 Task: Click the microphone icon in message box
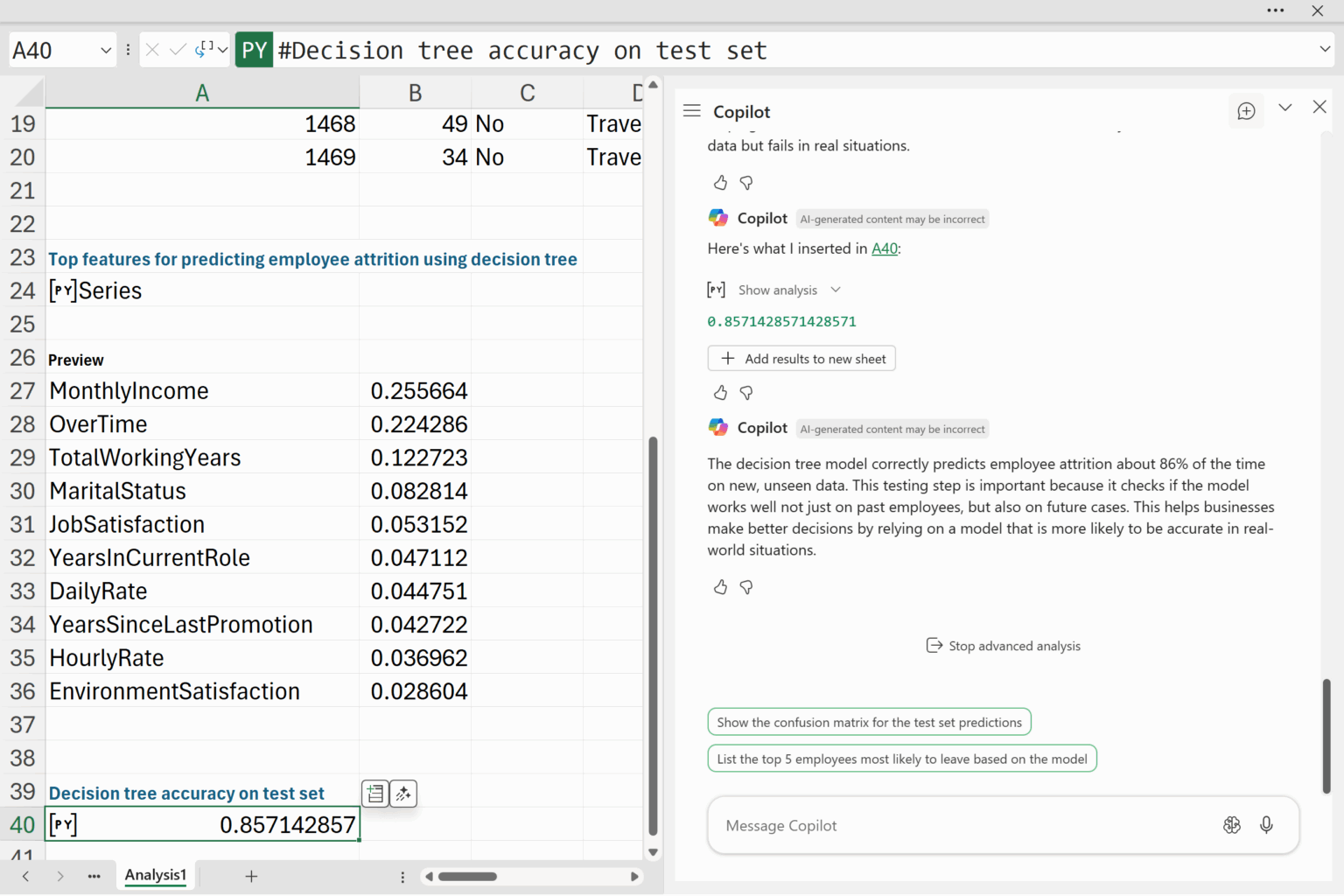(1266, 825)
